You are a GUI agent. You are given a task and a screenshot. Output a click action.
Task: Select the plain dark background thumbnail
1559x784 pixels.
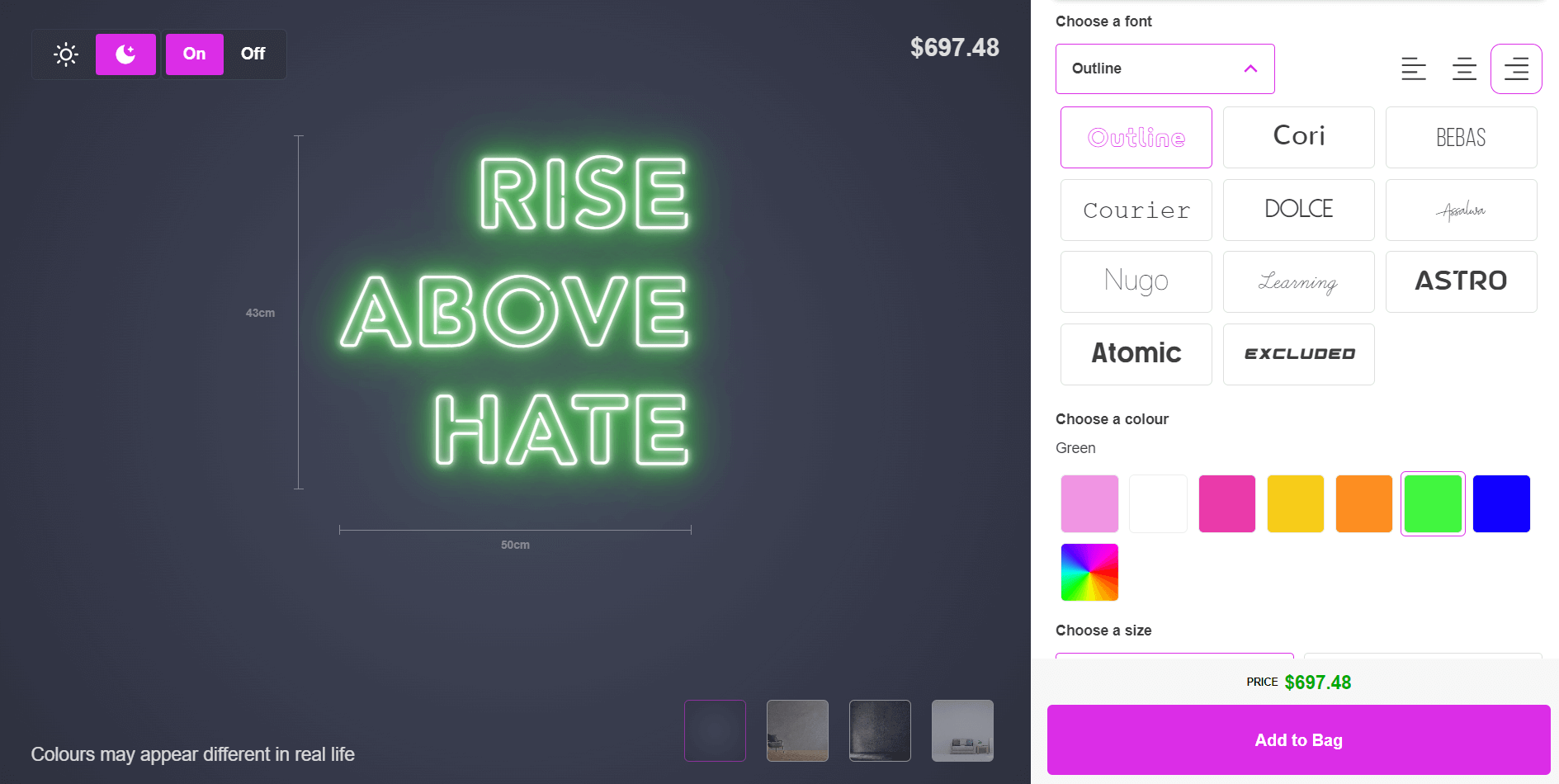click(x=715, y=730)
